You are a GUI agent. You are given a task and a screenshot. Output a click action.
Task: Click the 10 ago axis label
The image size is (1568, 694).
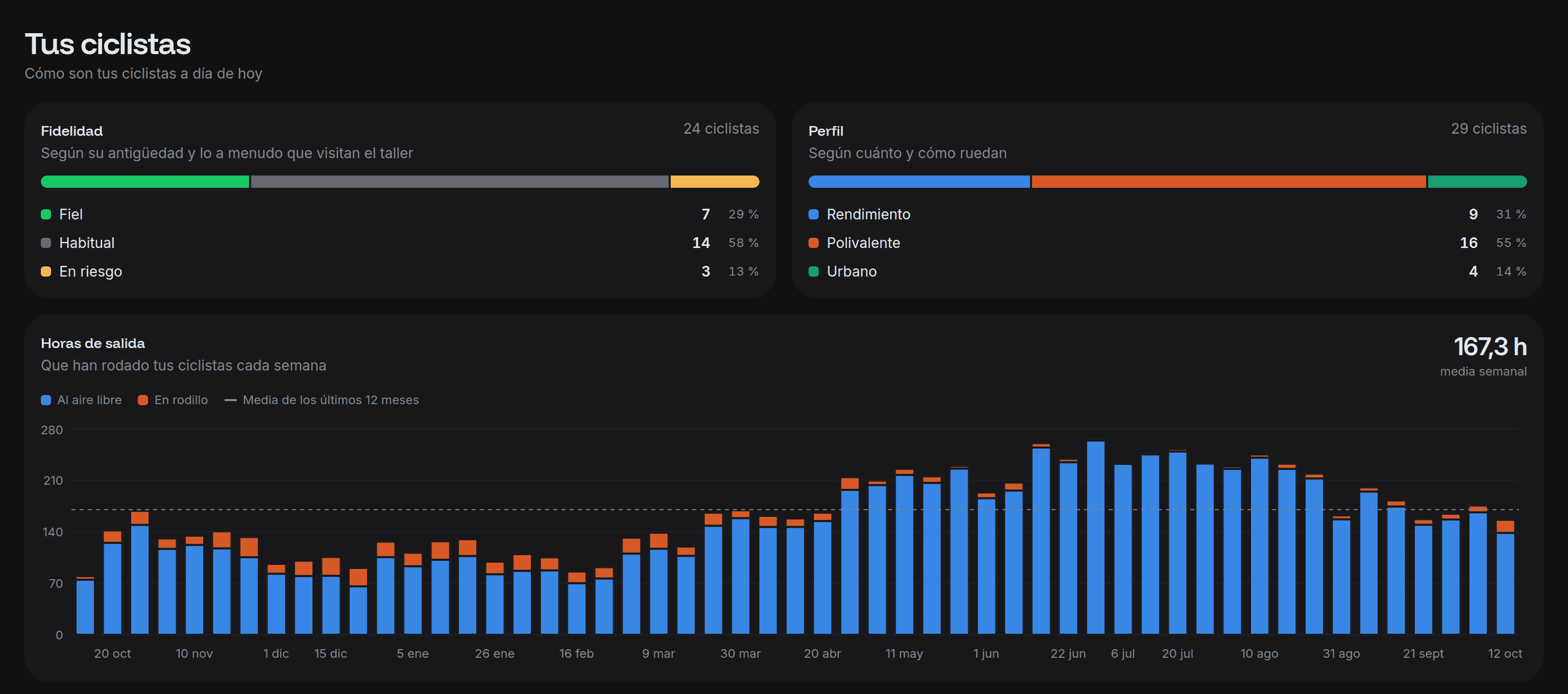click(x=1259, y=653)
